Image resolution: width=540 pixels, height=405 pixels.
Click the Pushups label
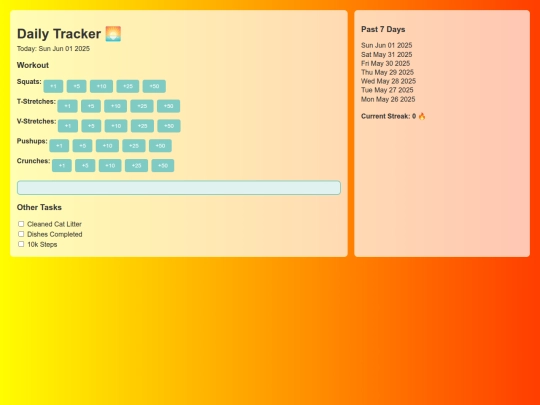click(x=32, y=141)
